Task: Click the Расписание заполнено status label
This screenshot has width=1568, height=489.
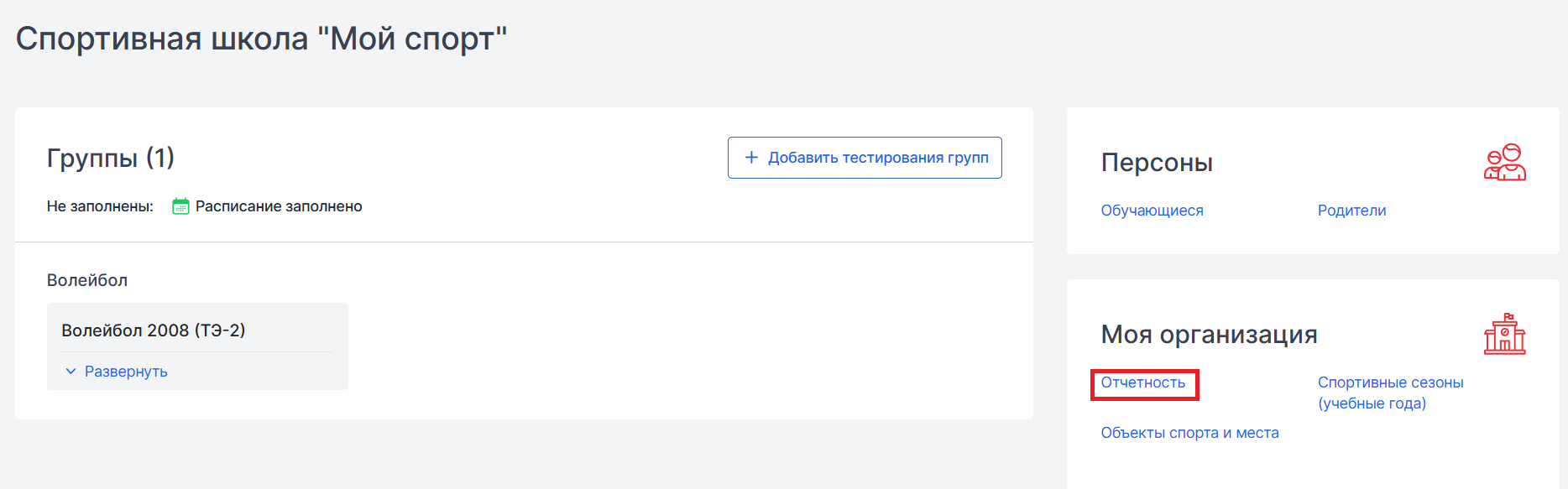Action: 279,206
